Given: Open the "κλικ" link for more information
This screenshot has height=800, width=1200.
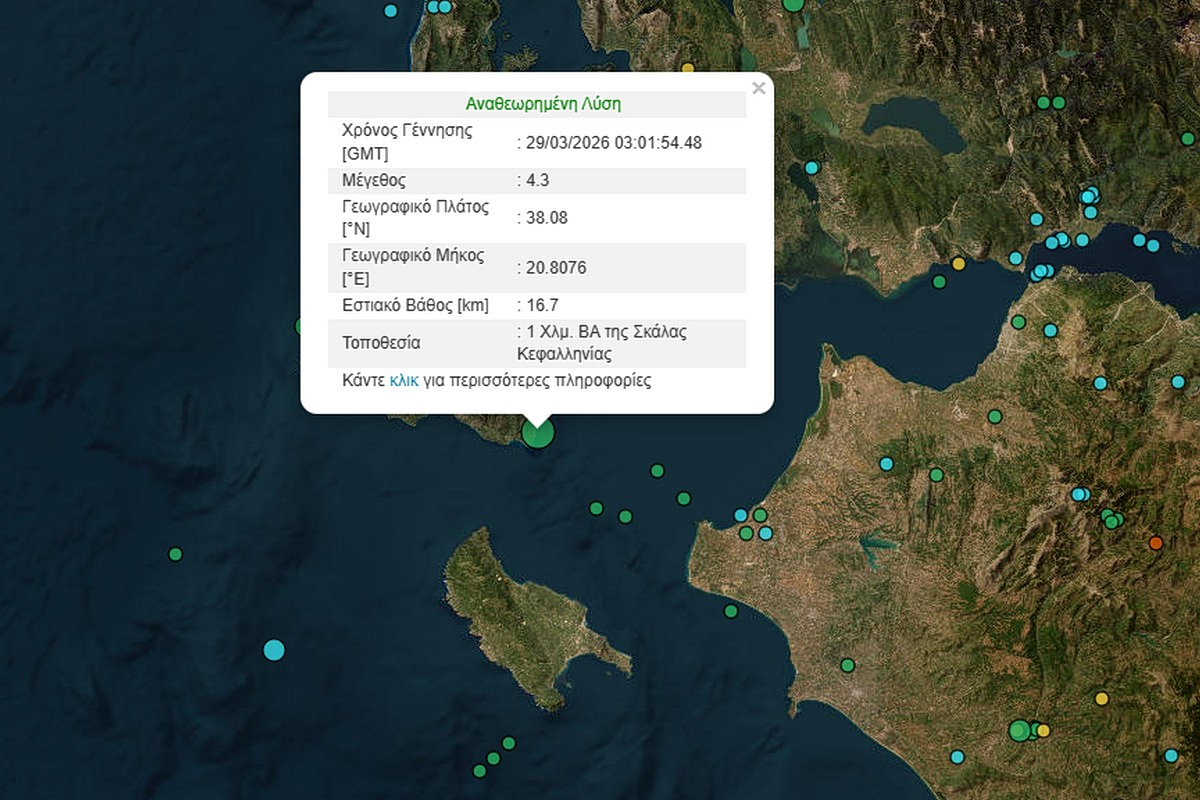Looking at the screenshot, I should point(404,381).
